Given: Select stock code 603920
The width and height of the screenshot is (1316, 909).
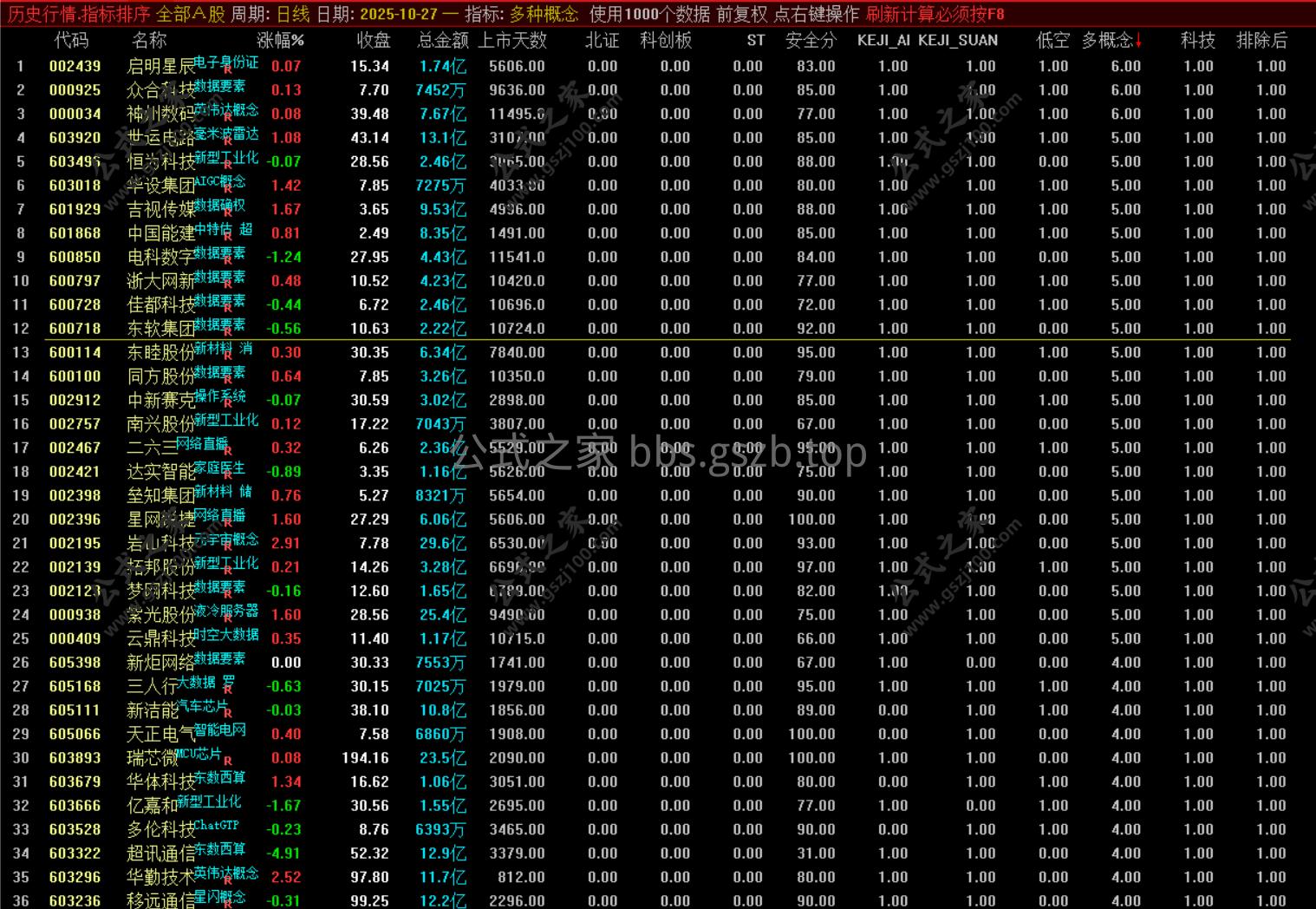Looking at the screenshot, I should pyautogui.click(x=75, y=138).
